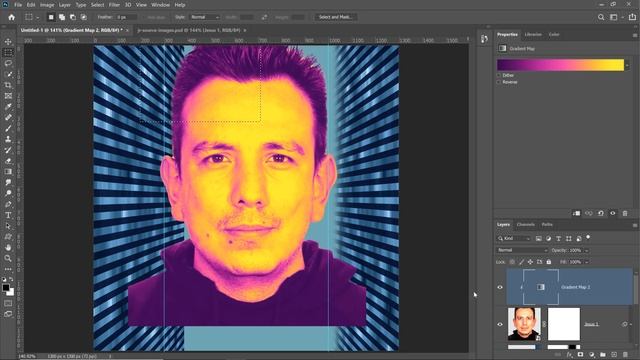
Task: Clip adjustment to layer icon in Properties
Action: click(576, 213)
